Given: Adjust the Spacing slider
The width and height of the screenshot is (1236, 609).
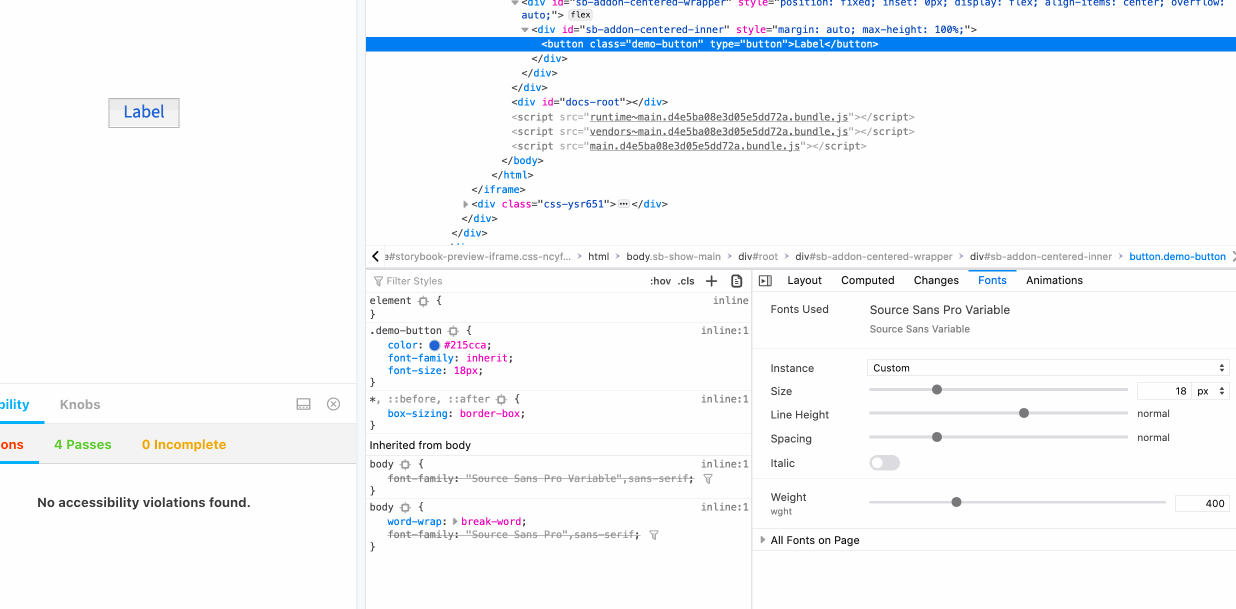Looking at the screenshot, I should tap(998, 437).
